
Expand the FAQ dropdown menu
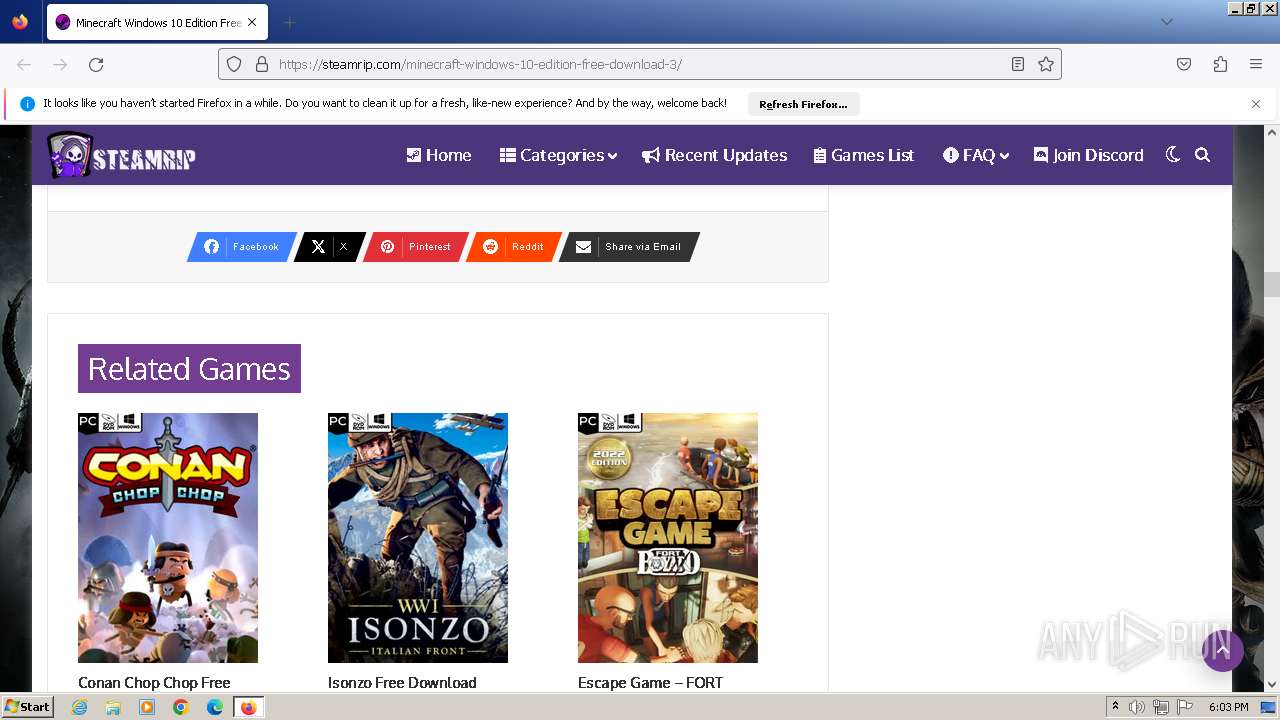coord(976,155)
